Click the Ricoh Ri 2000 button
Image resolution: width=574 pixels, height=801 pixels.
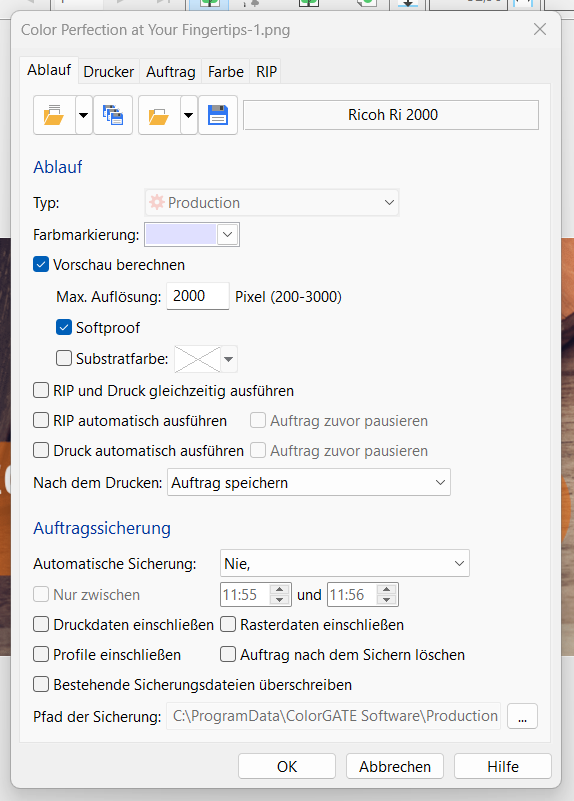click(x=391, y=115)
